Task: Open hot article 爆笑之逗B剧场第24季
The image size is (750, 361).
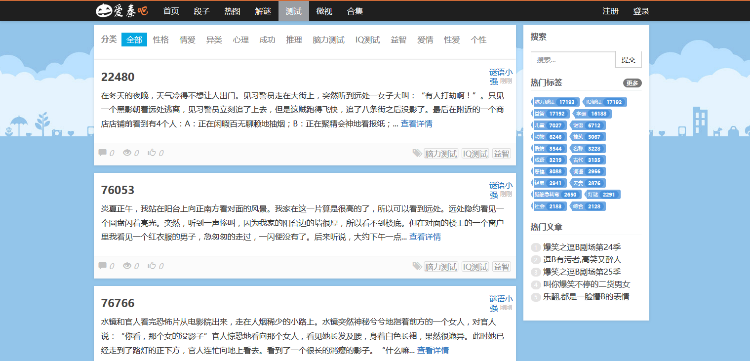Action: [x=582, y=247]
